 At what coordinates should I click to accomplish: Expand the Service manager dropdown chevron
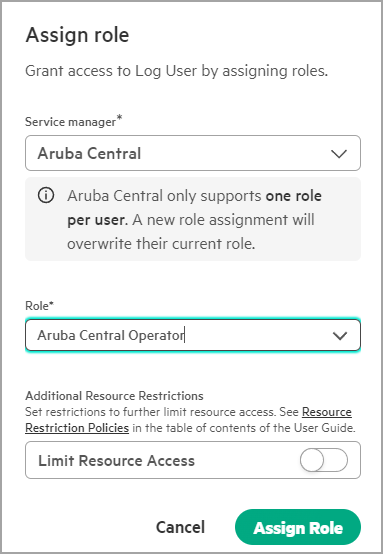(x=338, y=154)
